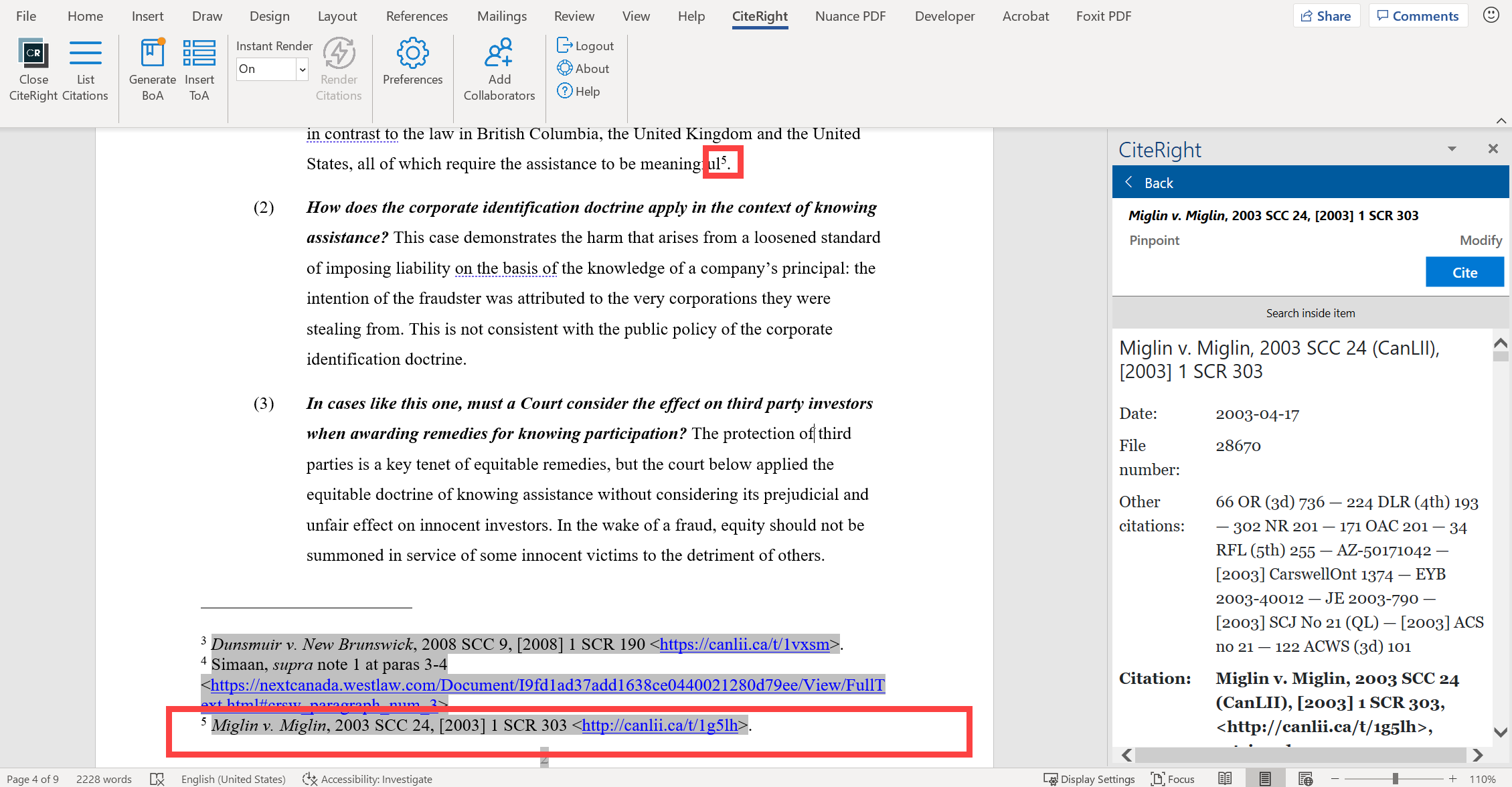The height and width of the screenshot is (787, 1512).
Task: Switch to the Layout tab
Action: coord(337,16)
